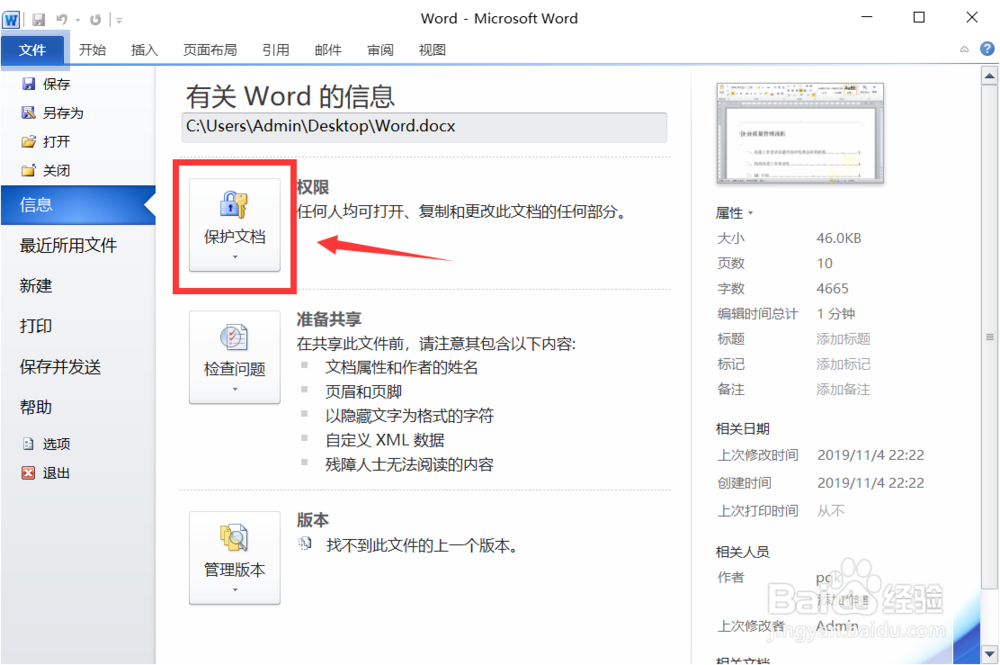Collapse the ribbon with the chevron toggle

pyautogui.click(x=963, y=48)
